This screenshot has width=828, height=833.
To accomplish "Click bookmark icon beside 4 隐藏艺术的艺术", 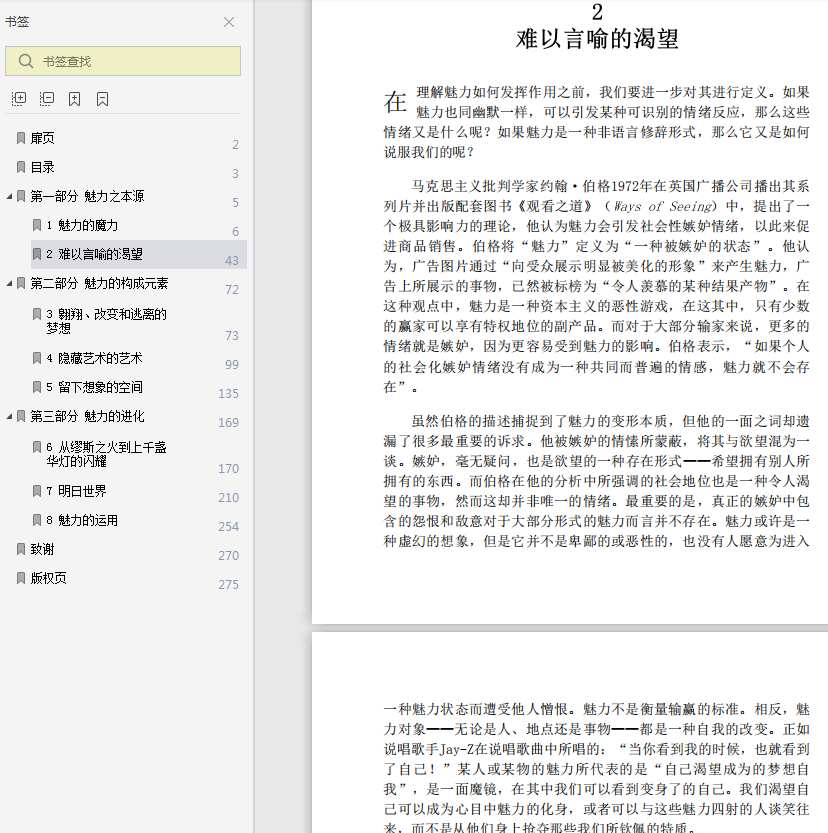I will coord(37,359).
